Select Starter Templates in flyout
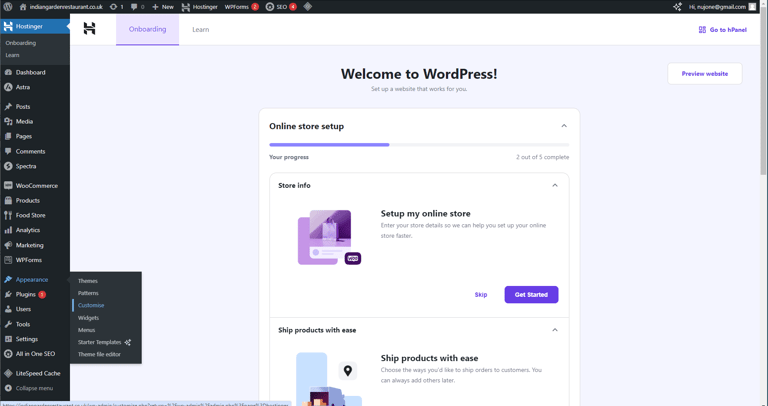The image size is (768, 406). pyautogui.click(x=104, y=342)
